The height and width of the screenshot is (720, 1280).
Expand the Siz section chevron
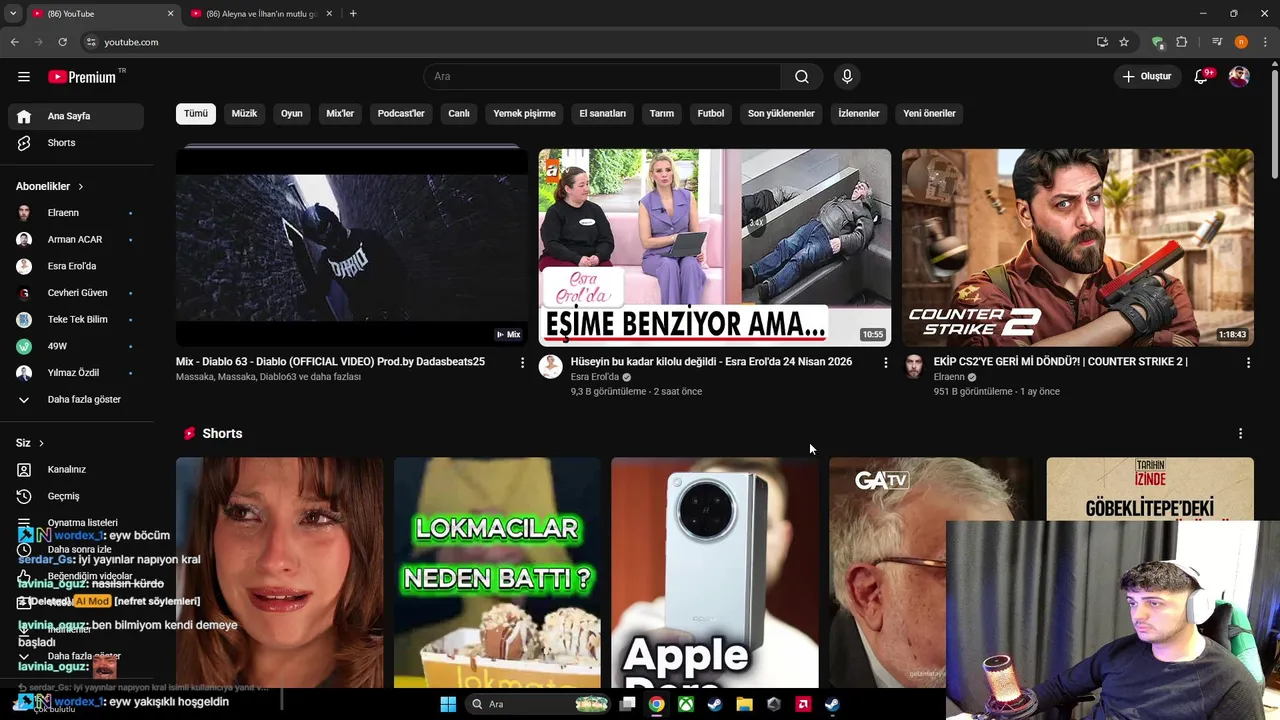pyautogui.click(x=41, y=443)
